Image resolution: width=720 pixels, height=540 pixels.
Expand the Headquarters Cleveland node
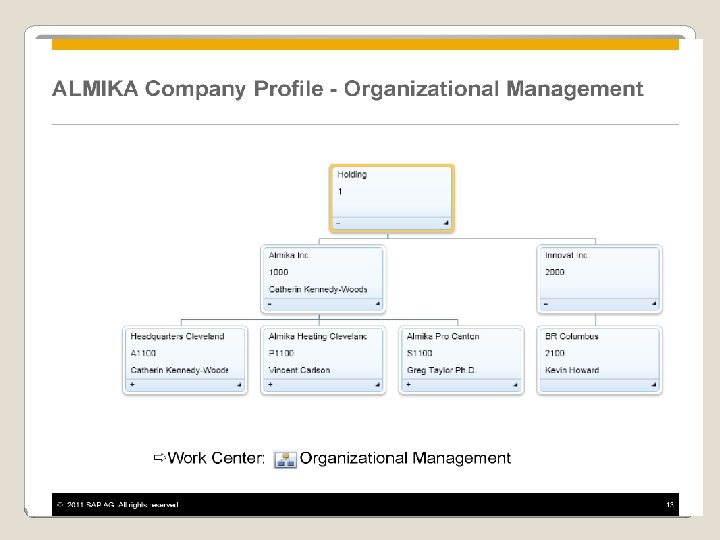(x=132, y=384)
